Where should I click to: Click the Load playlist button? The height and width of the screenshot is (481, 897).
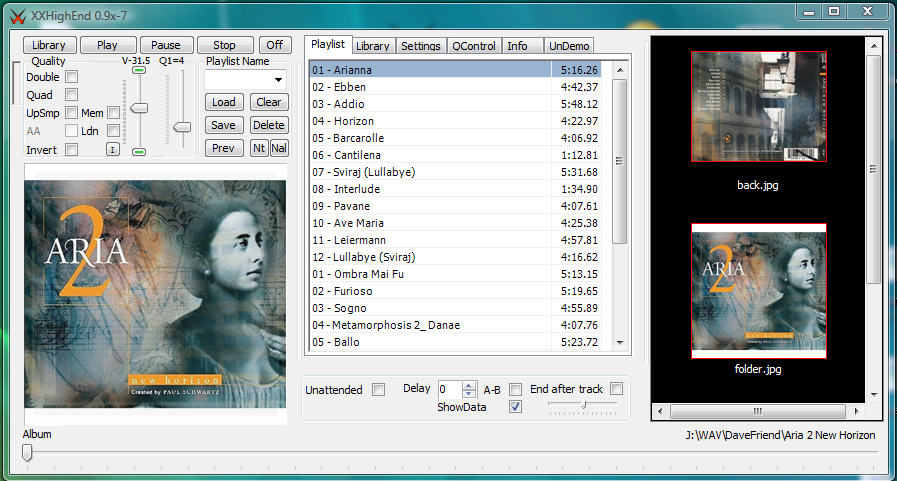coord(224,102)
